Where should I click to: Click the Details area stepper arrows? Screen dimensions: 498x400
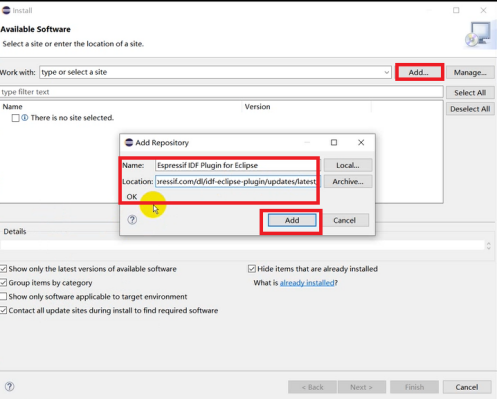pos(489,246)
